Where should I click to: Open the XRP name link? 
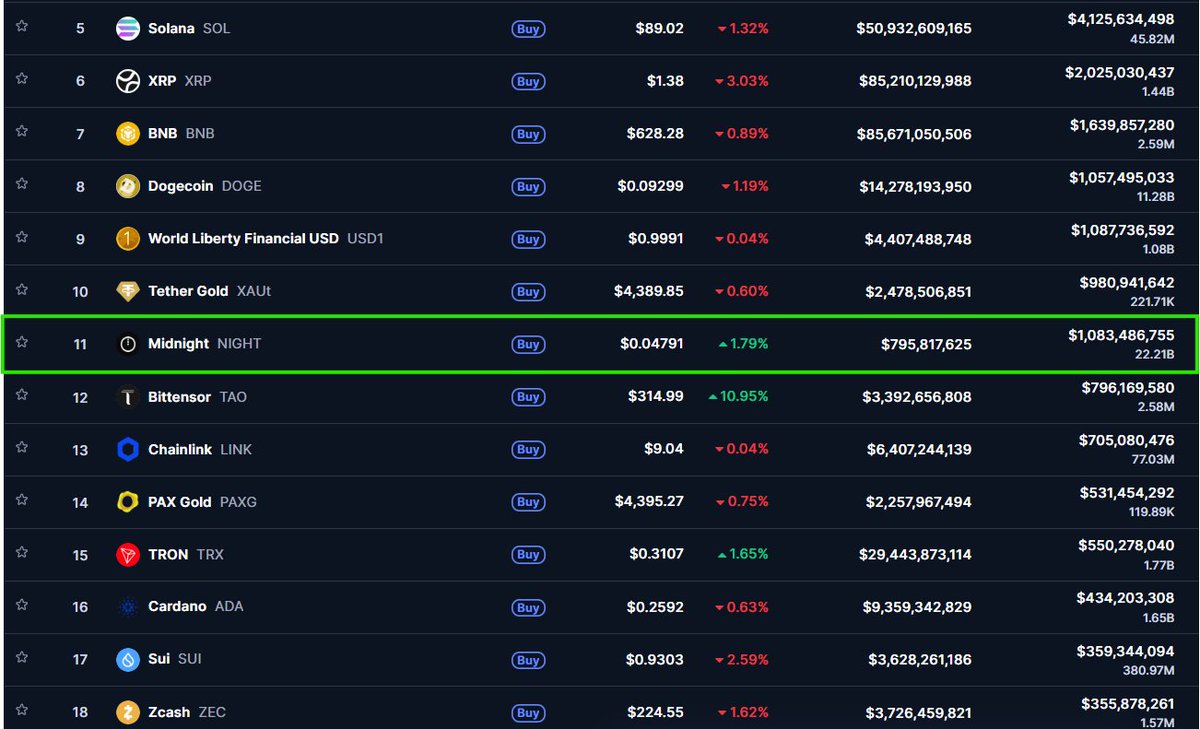coord(162,81)
